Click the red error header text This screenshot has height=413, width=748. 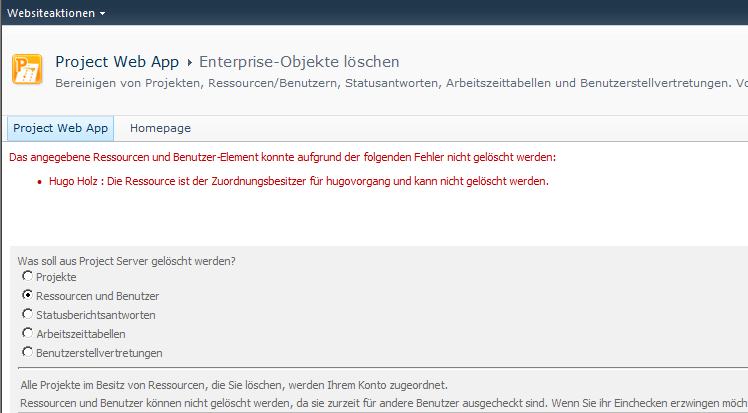pyautogui.click(x=282, y=157)
